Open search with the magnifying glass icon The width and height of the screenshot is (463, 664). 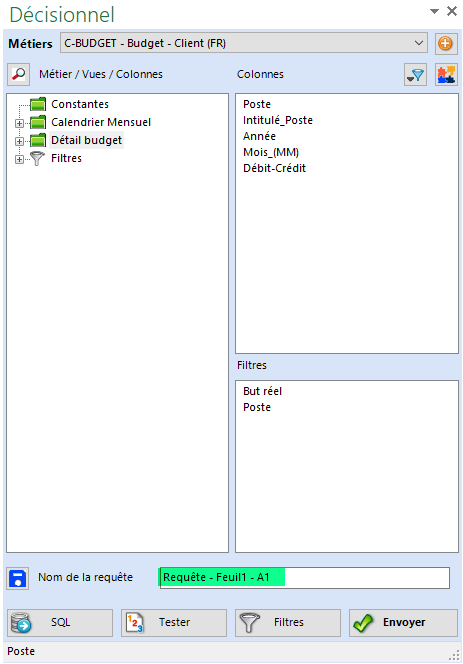(x=18, y=74)
